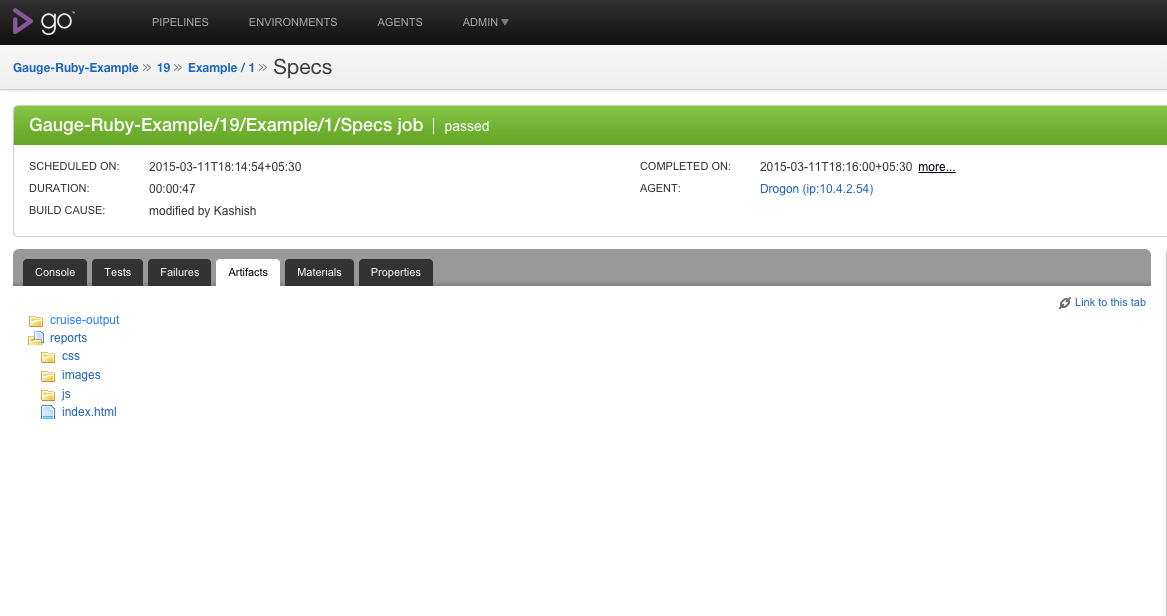Go to Pipelines in top navigation
Image resolution: width=1167 pixels, height=616 pixels.
(x=180, y=22)
